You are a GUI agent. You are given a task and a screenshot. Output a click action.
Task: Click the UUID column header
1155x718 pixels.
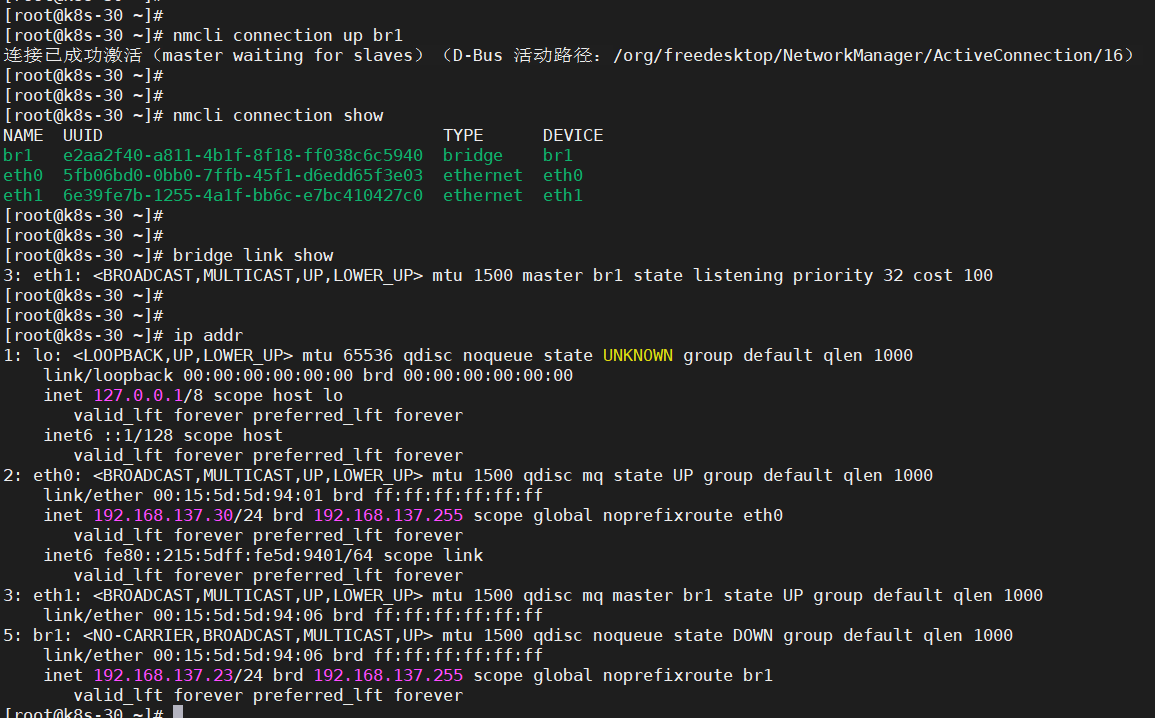tap(82, 135)
